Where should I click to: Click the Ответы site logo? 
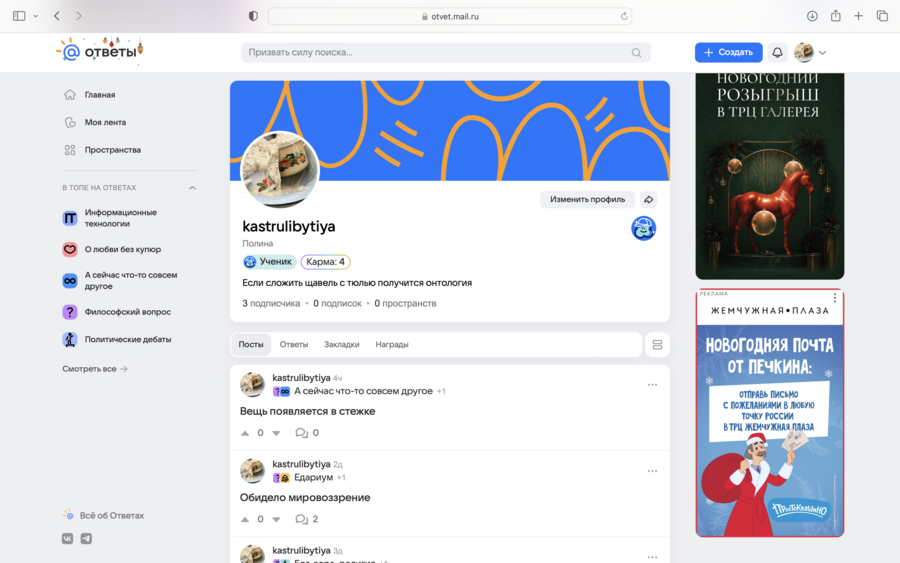(100, 51)
